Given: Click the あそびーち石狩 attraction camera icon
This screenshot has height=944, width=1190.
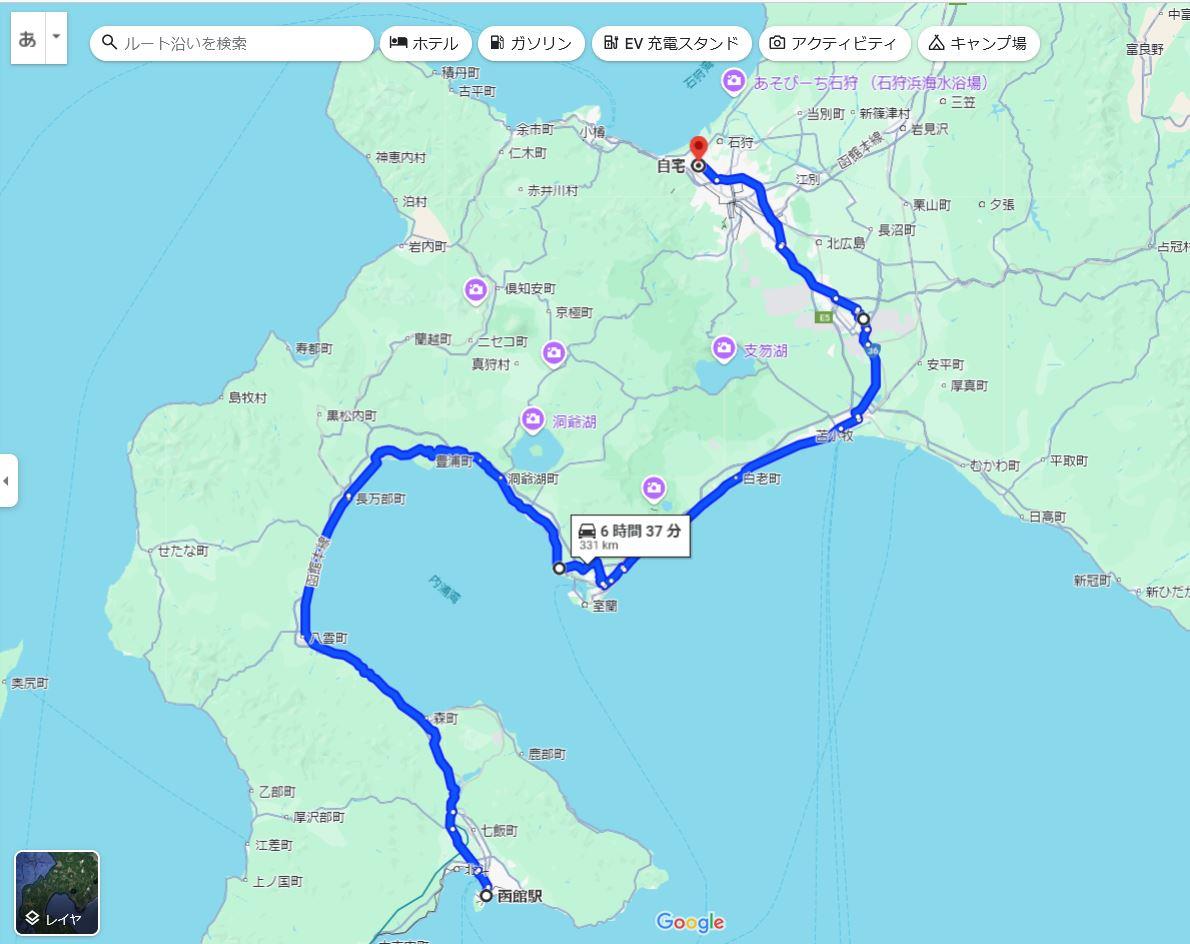Looking at the screenshot, I should (733, 81).
